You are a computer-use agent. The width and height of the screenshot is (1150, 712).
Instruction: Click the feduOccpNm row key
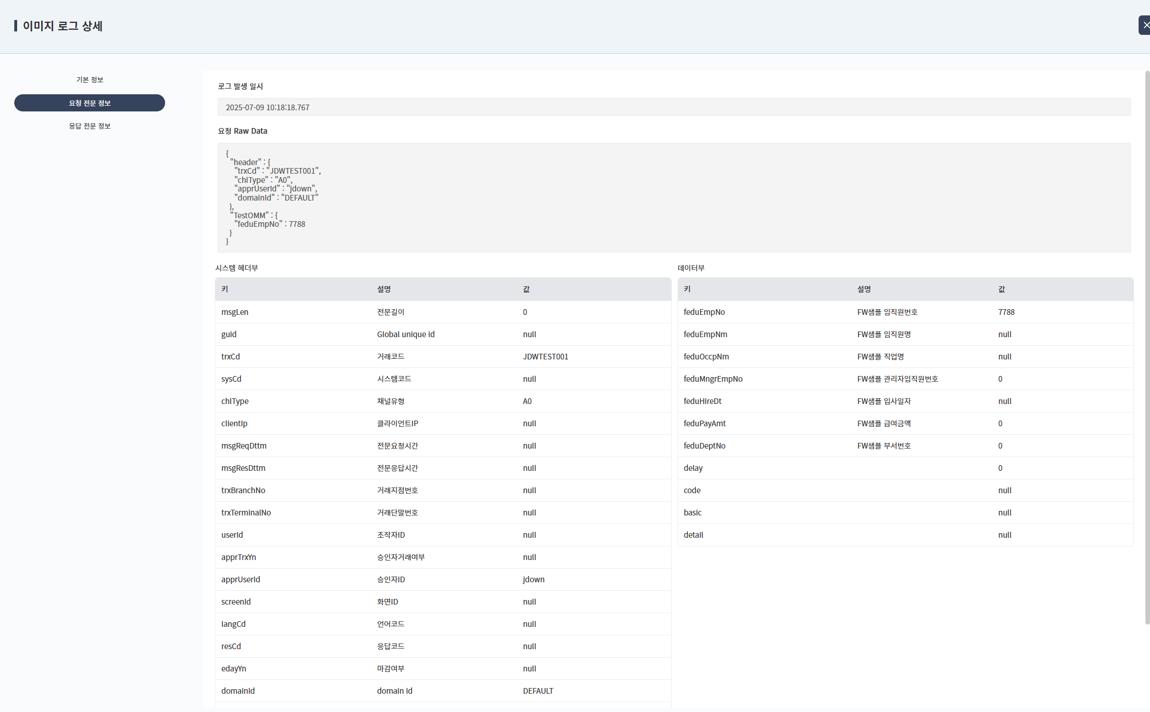[706, 357]
